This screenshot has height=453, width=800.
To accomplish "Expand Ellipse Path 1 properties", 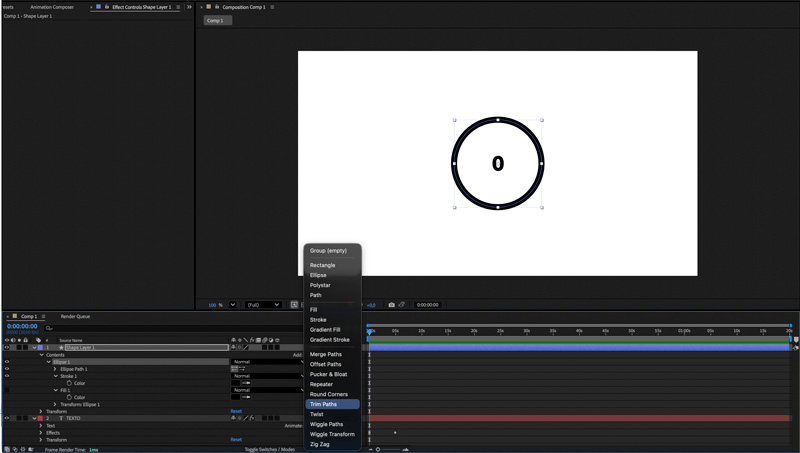I will pyautogui.click(x=55, y=369).
